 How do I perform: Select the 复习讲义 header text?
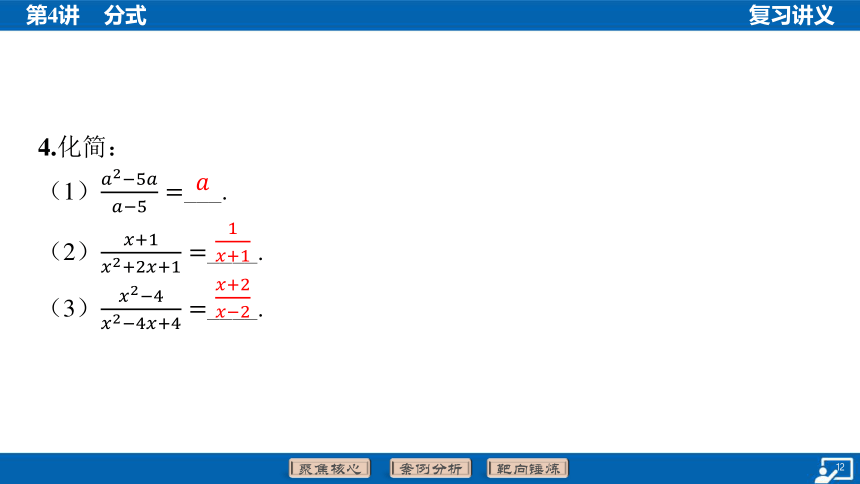pyautogui.click(x=791, y=15)
